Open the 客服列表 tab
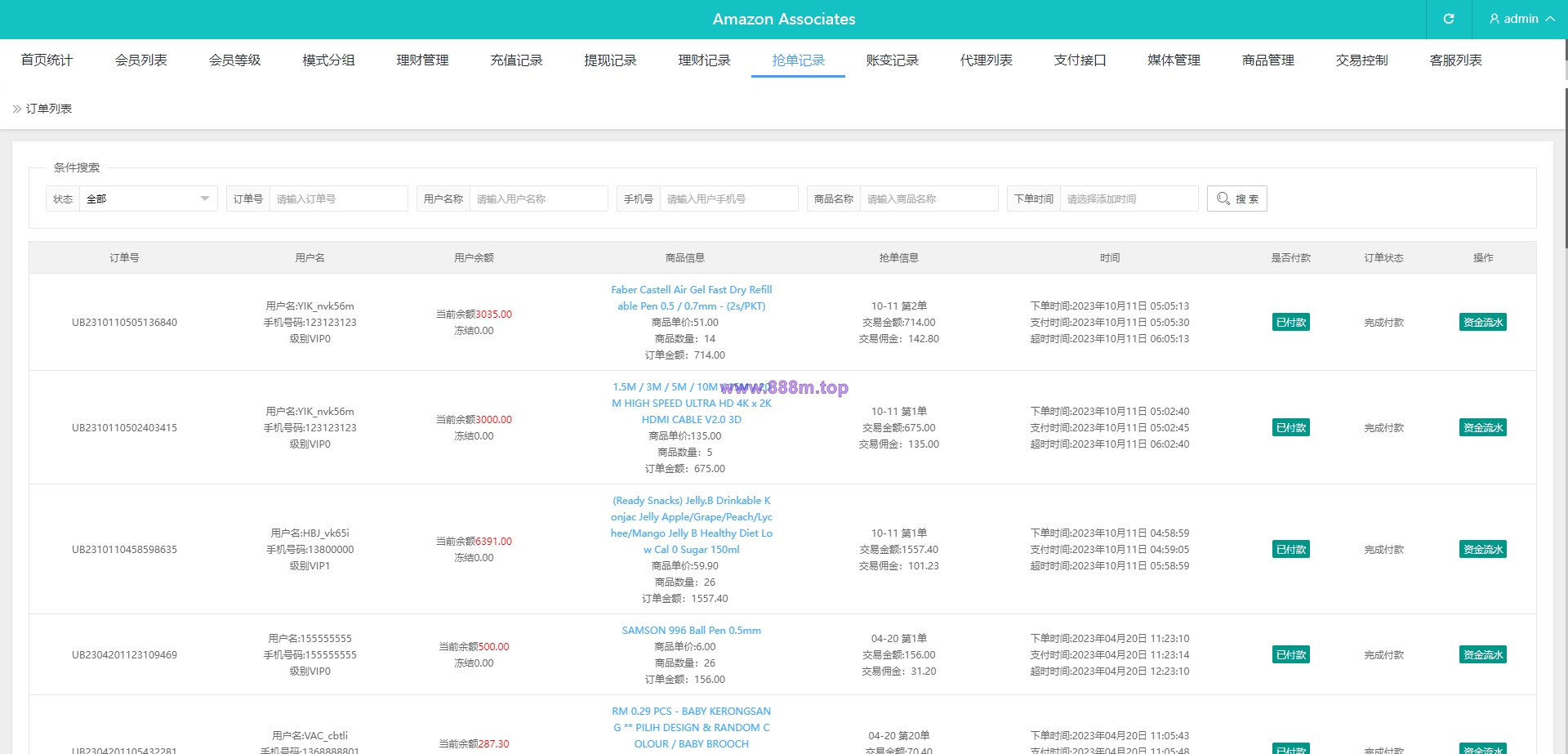The height and width of the screenshot is (754, 1568). (x=1455, y=60)
